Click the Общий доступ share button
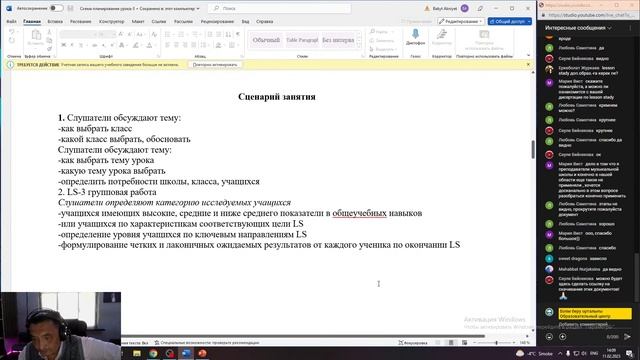This screenshot has width=640, height=360. coord(510,21)
